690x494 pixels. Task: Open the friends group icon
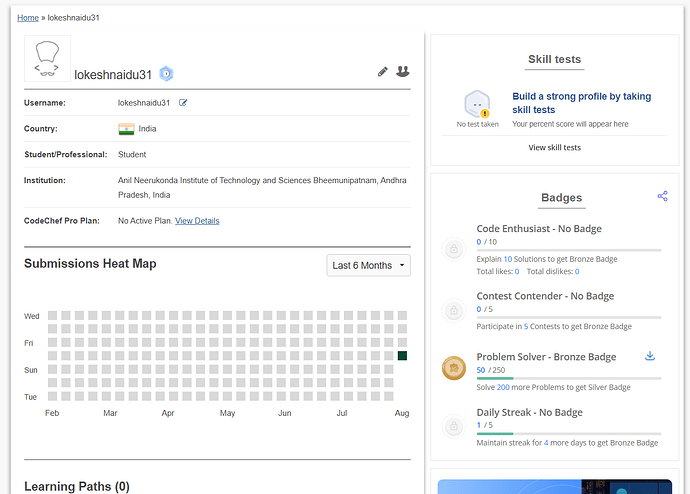403,71
